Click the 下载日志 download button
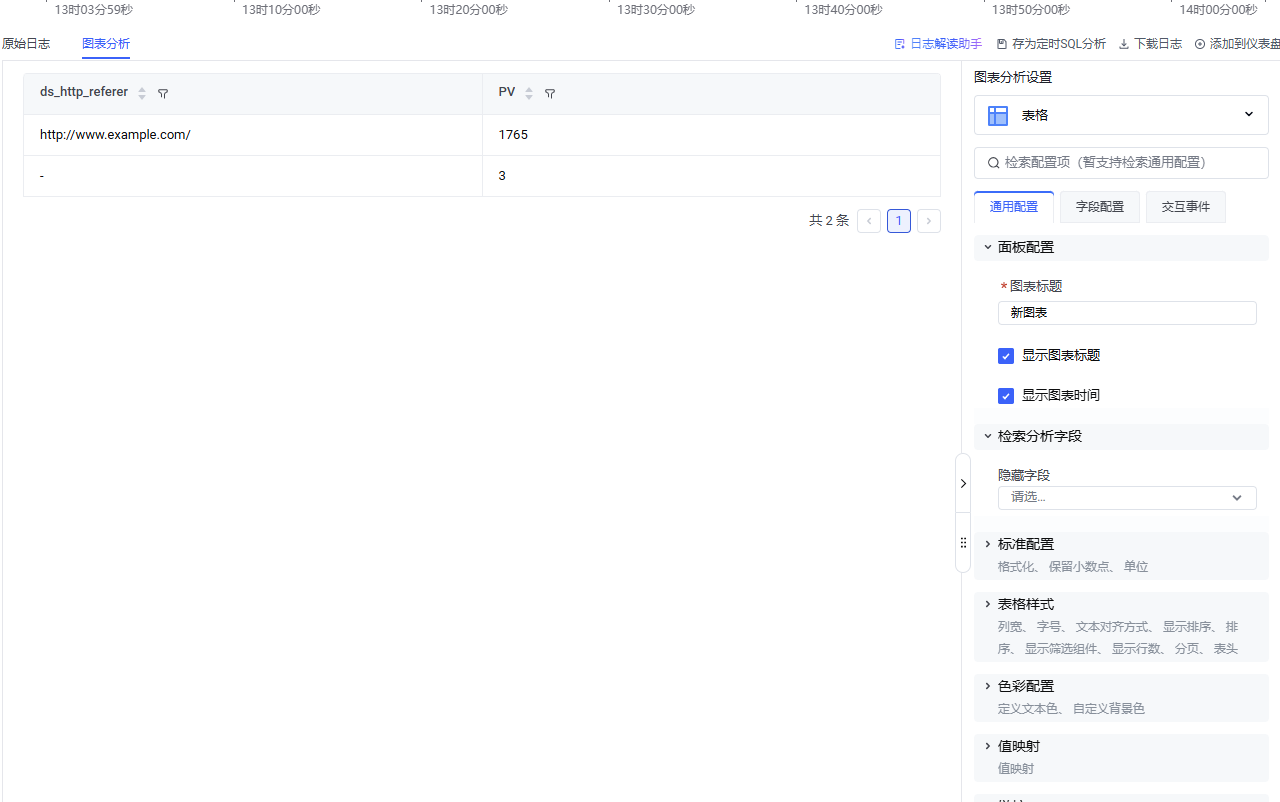Image resolution: width=1280 pixels, height=802 pixels. (x=1150, y=44)
